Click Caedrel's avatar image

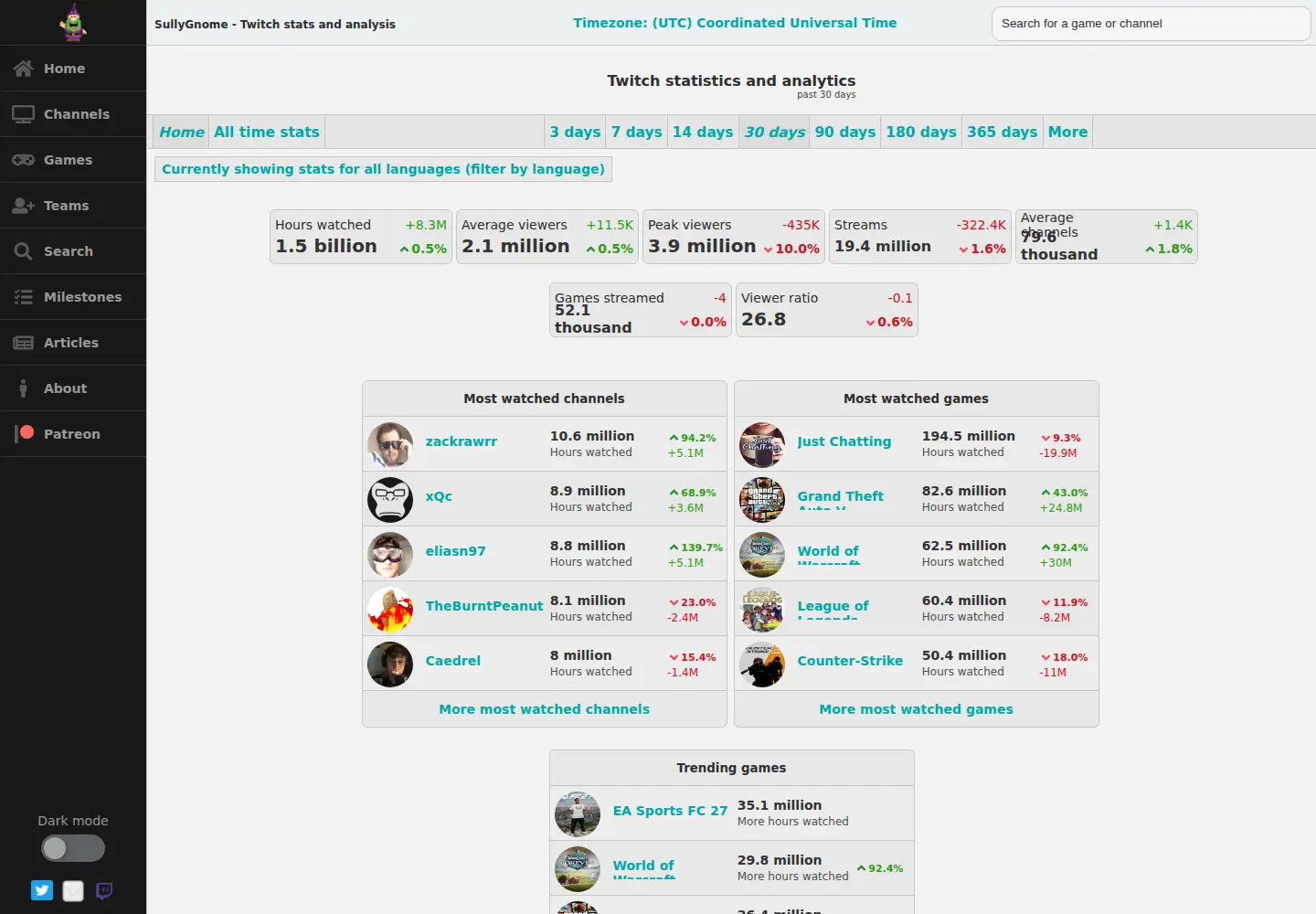coord(390,664)
